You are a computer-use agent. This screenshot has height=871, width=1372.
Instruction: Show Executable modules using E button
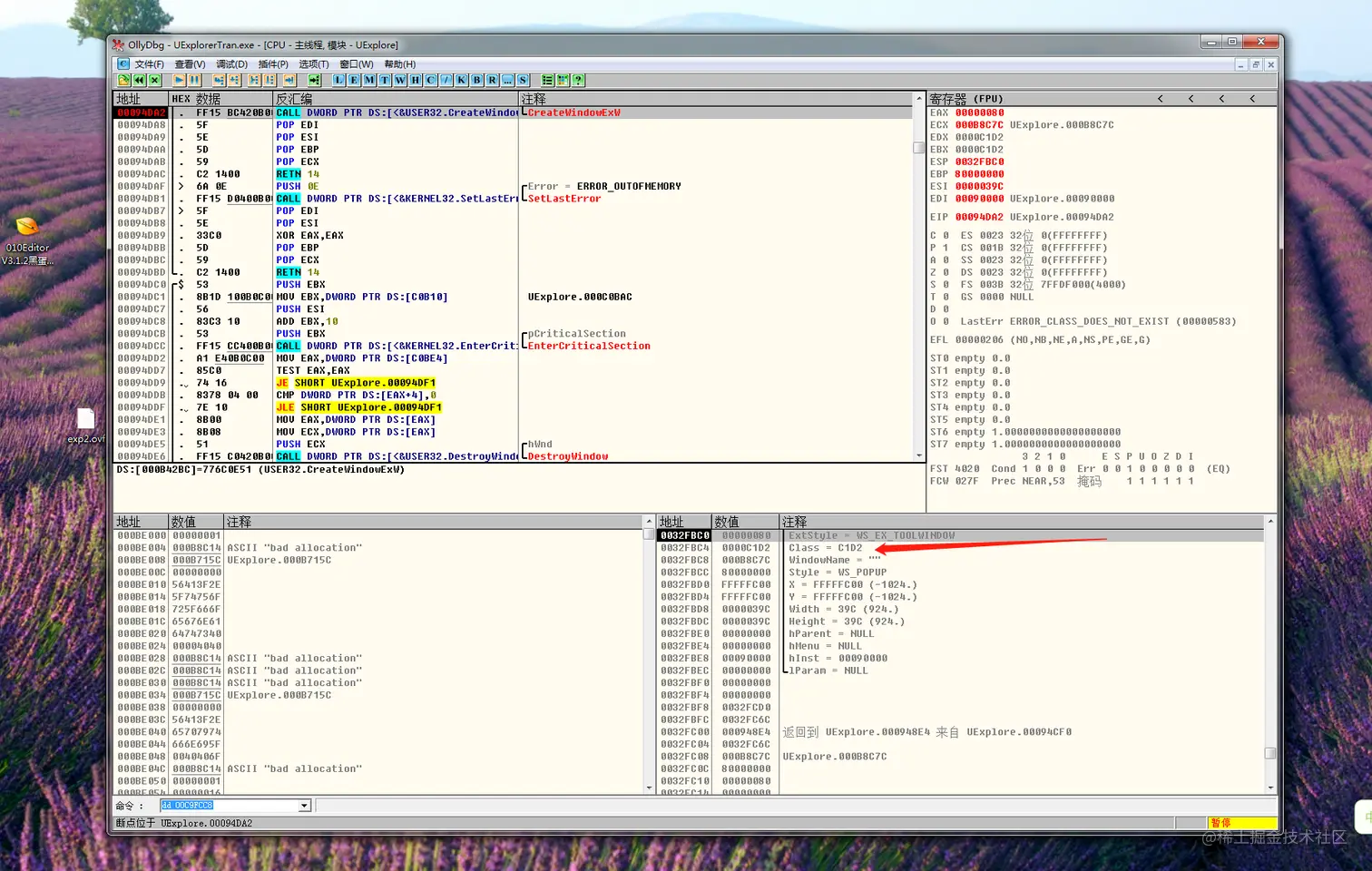(x=354, y=80)
